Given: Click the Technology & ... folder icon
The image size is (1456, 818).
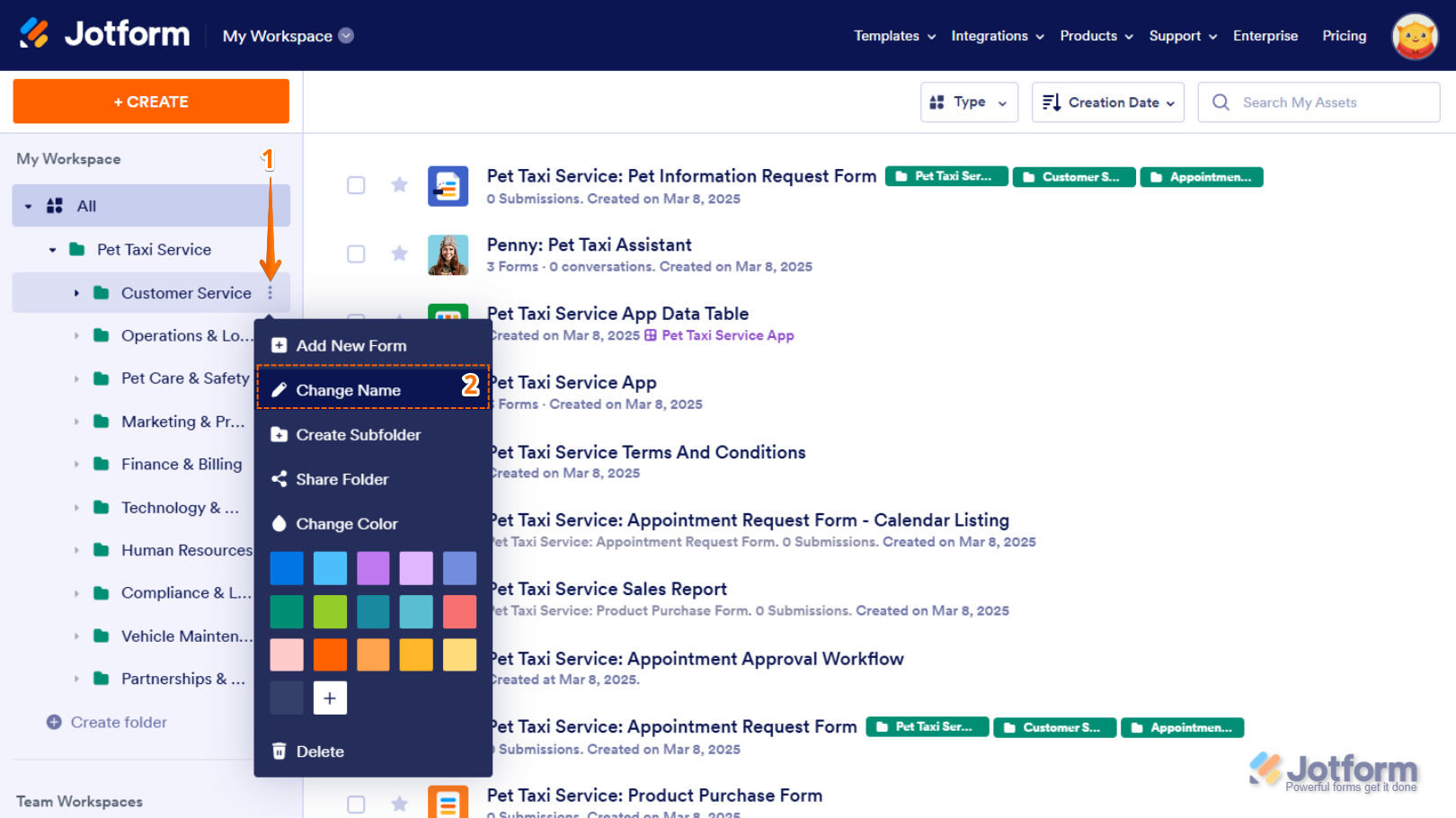Looking at the screenshot, I should click(x=102, y=507).
